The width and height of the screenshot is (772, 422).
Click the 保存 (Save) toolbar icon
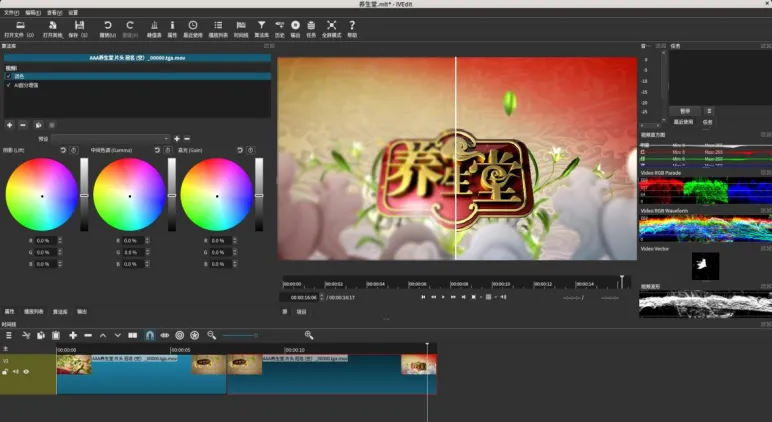77,25
